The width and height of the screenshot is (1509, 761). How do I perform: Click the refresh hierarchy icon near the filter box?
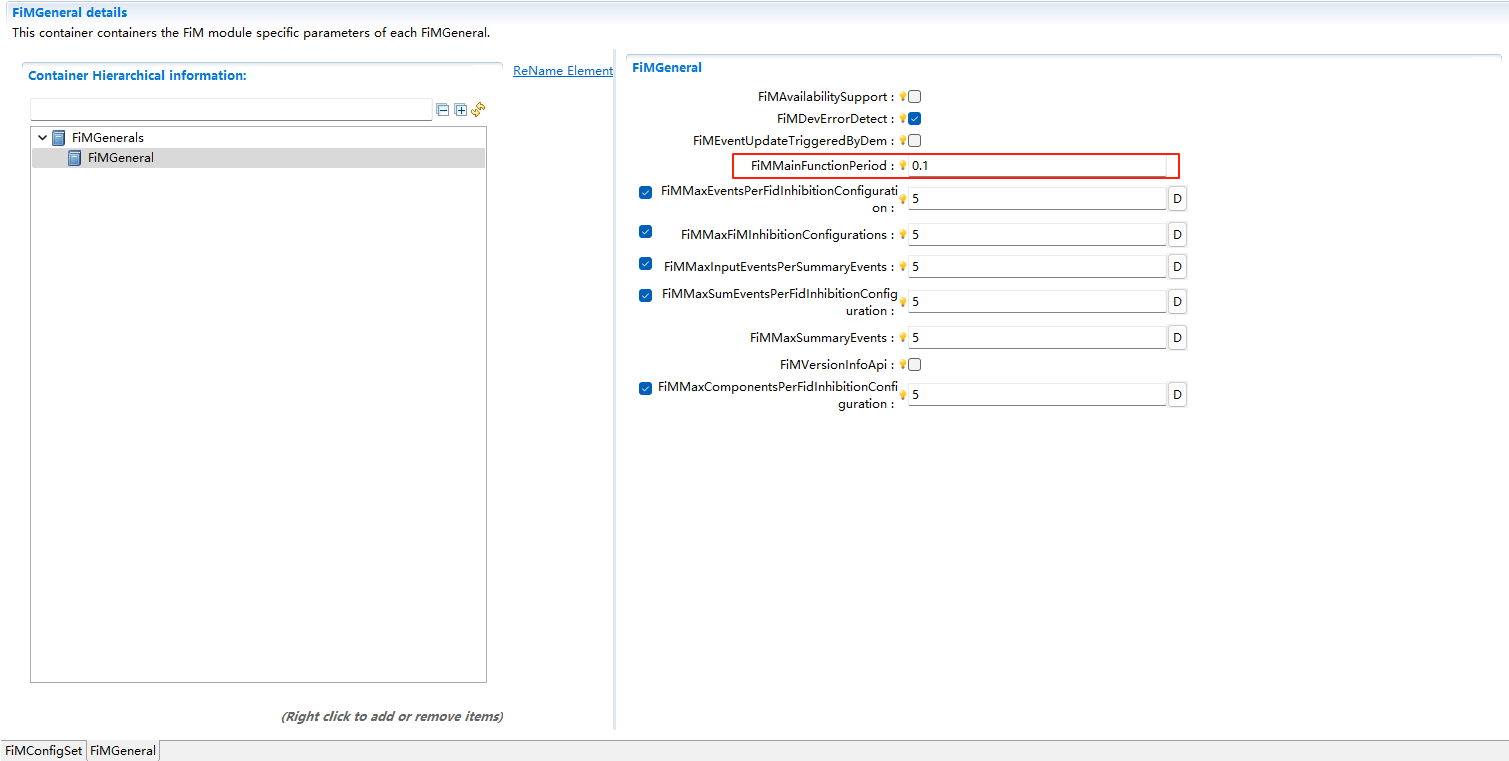tap(478, 109)
